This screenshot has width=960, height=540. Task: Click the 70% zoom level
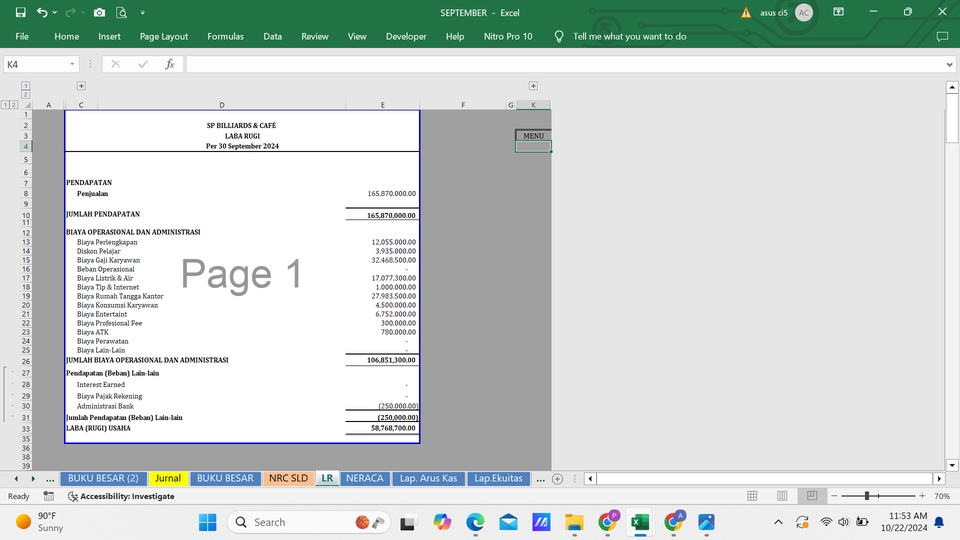[942, 496]
